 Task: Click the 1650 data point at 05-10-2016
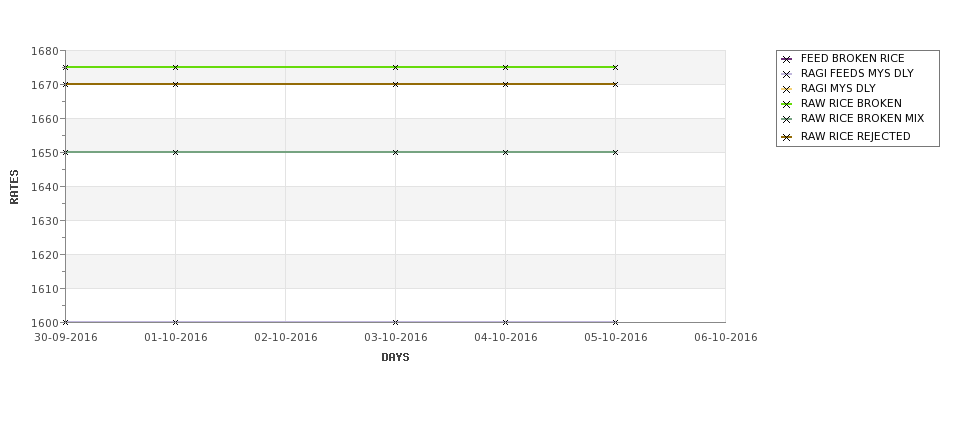coord(615,152)
